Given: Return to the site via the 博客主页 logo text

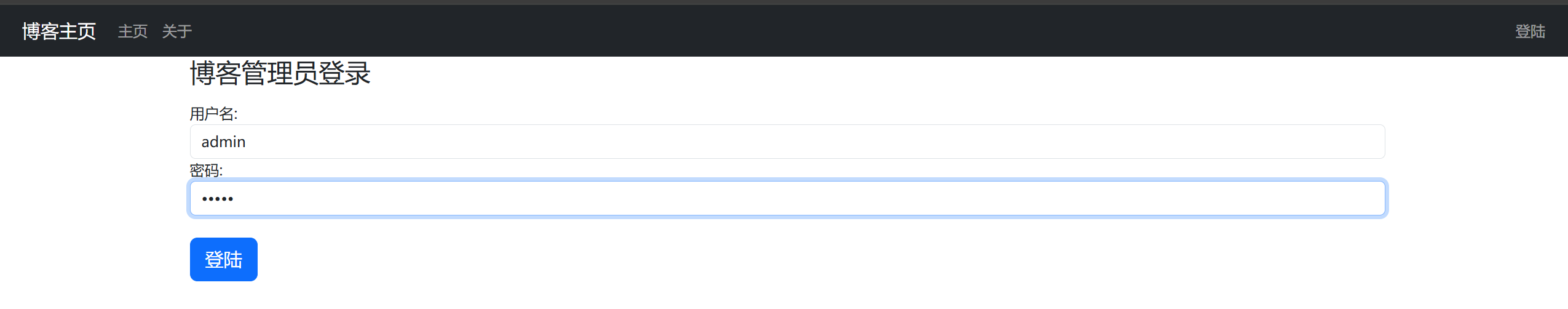Looking at the screenshot, I should click(x=59, y=31).
